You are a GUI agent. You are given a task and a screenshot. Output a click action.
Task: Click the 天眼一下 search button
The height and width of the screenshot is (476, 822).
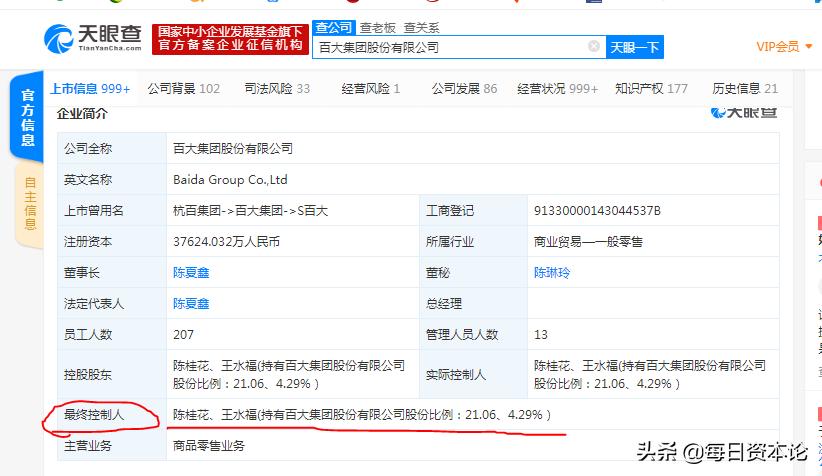click(x=634, y=47)
